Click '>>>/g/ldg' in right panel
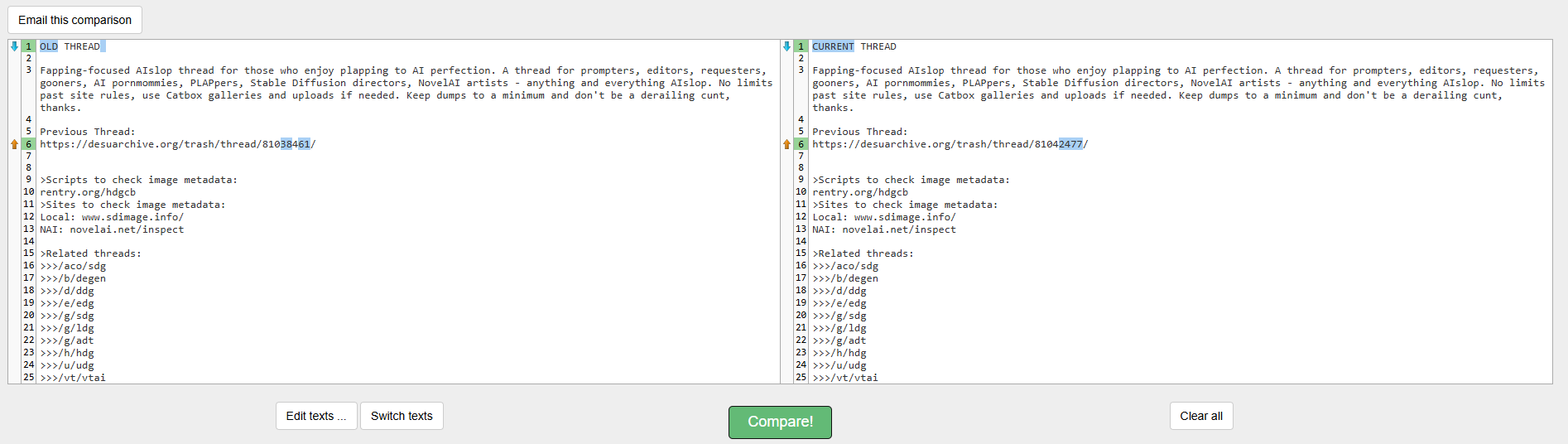The image size is (1568, 444). [839, 328]
